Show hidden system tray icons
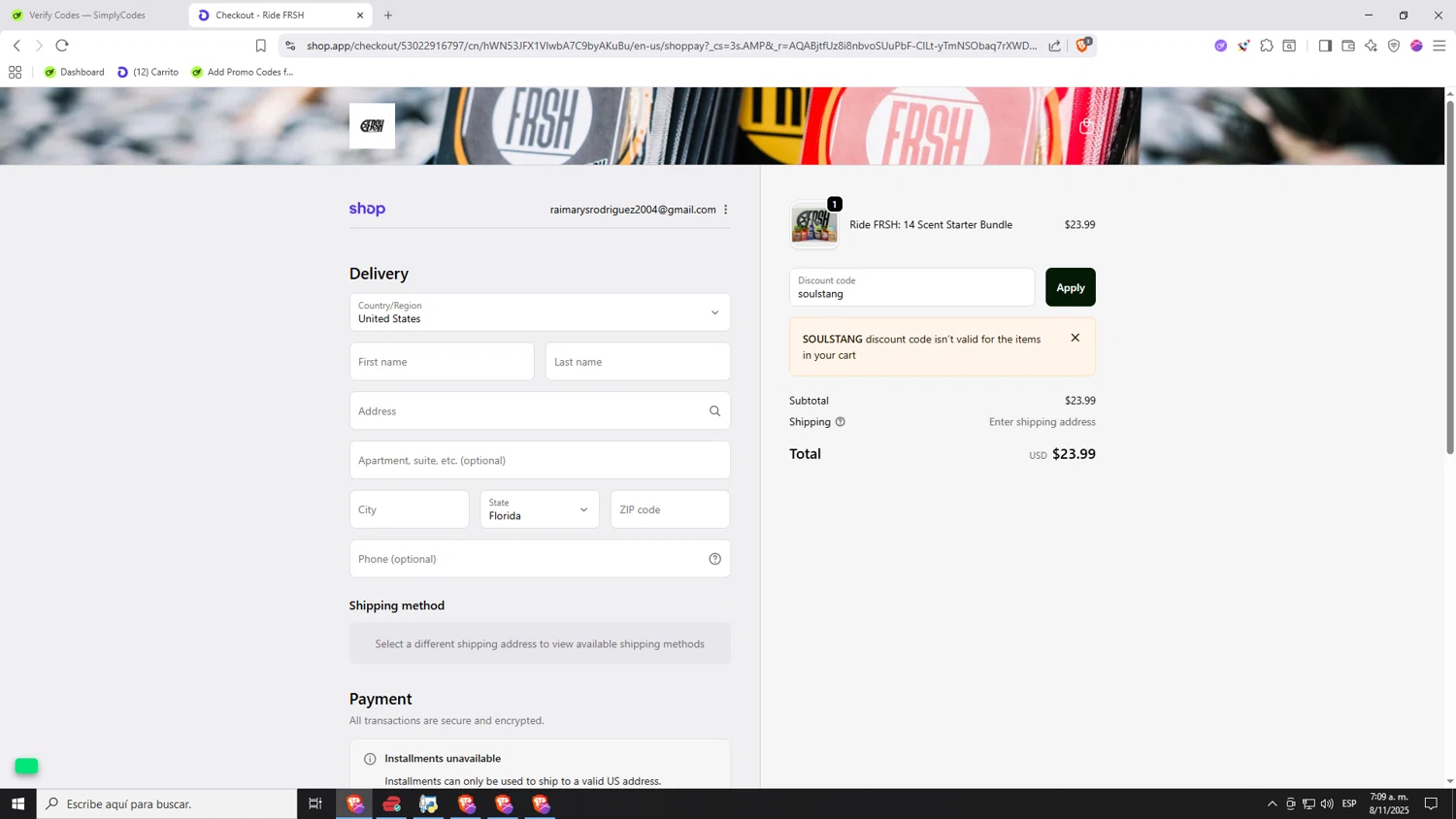This screenshot has height=819, width=1456. 1272,803
